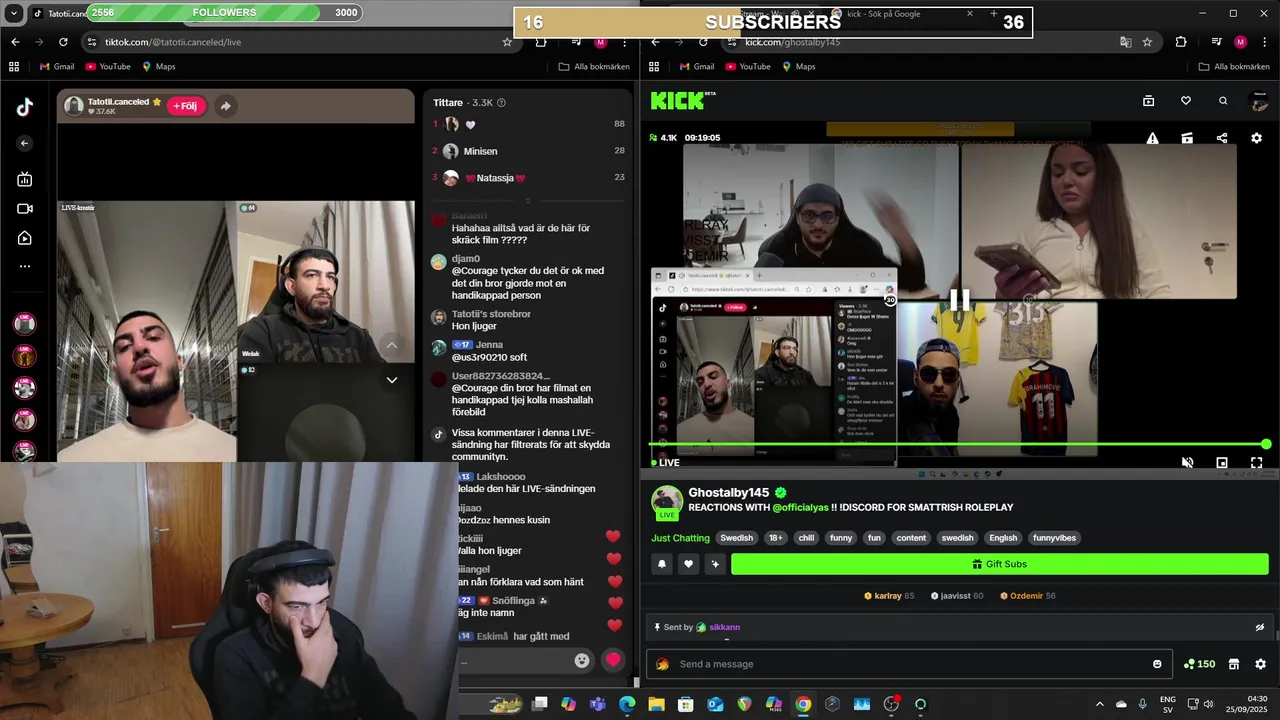
Task: Show hidden icons in Windows system tray
Action: (x=1100, y=704)
